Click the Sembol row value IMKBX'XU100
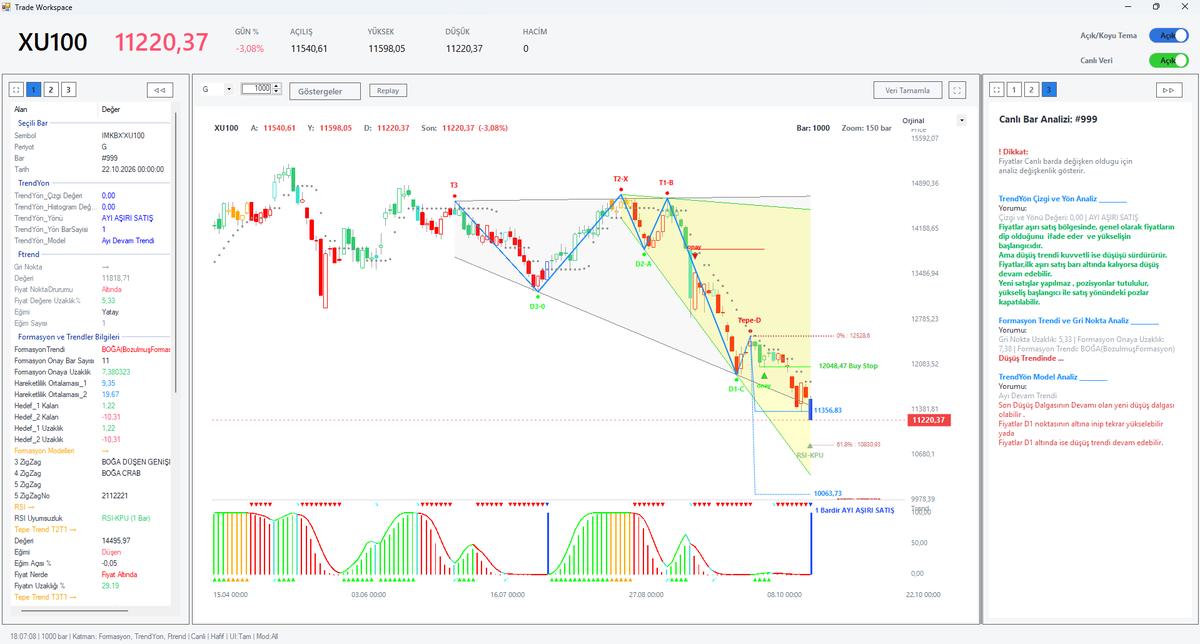The width and height of the screenshot is (1200, 644). (x=123, y=135)
